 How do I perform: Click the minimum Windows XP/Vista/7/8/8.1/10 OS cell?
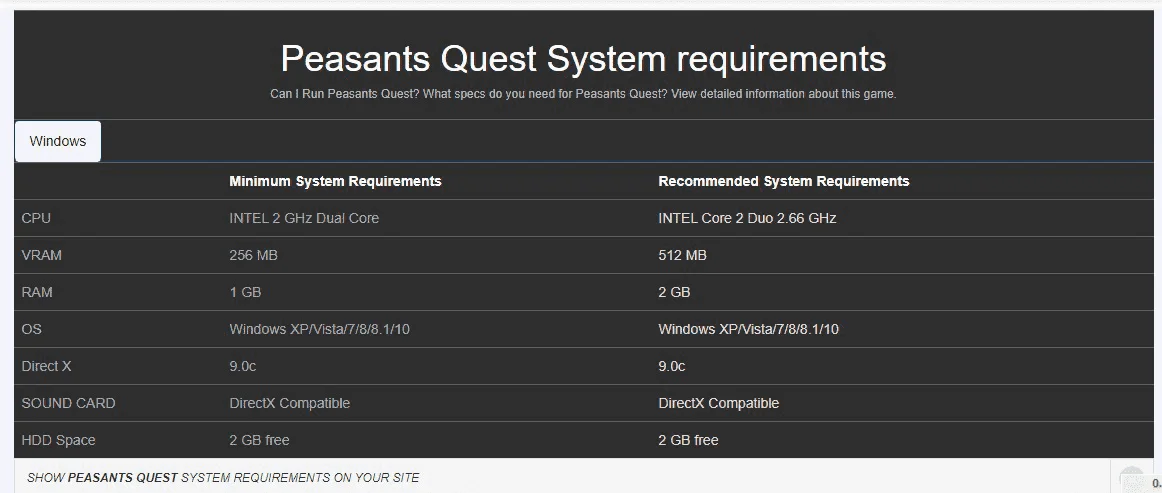pos(319,329)
